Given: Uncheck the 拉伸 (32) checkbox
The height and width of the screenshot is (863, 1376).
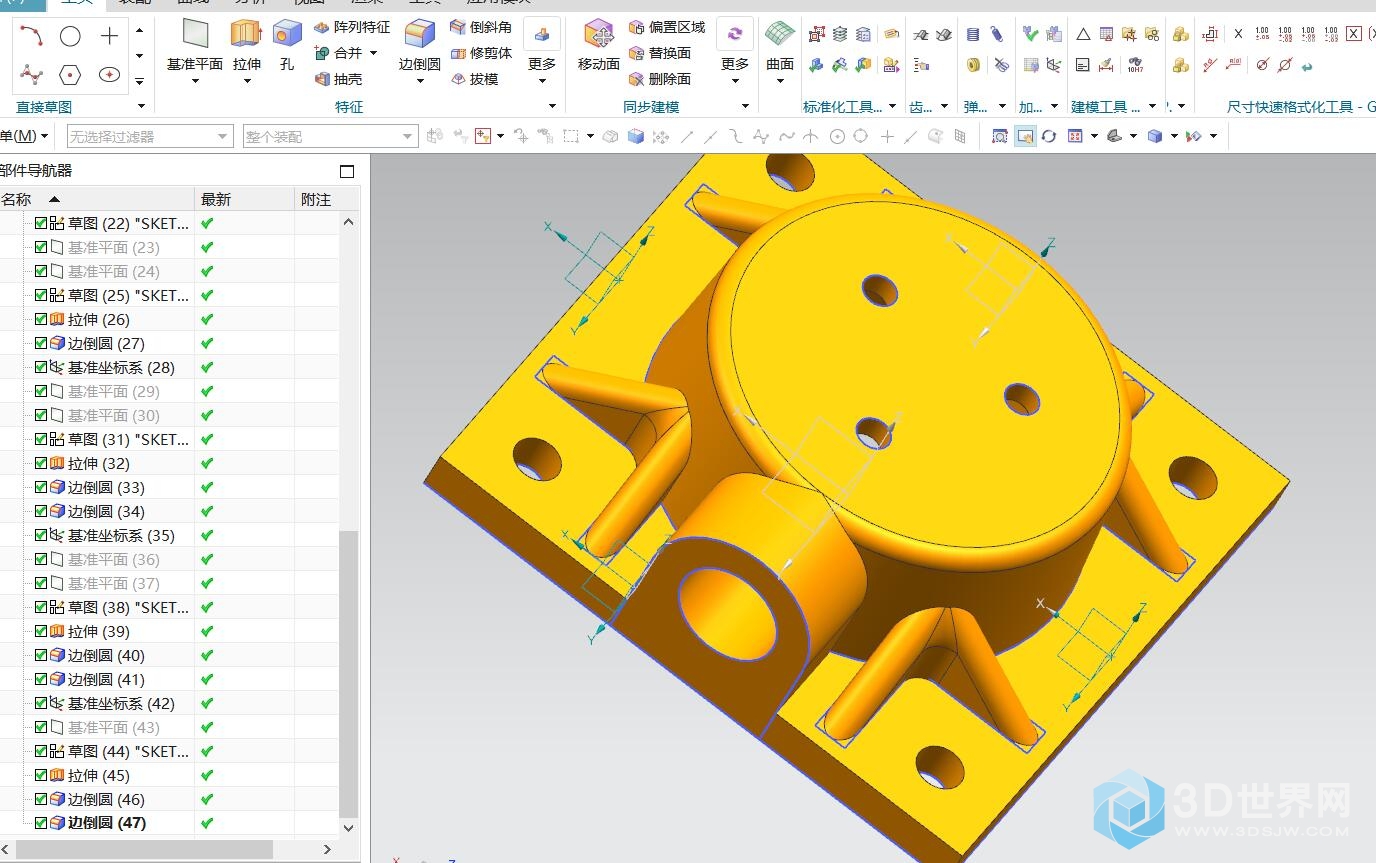Looking at the screenshot, I should tap(41, 463).
